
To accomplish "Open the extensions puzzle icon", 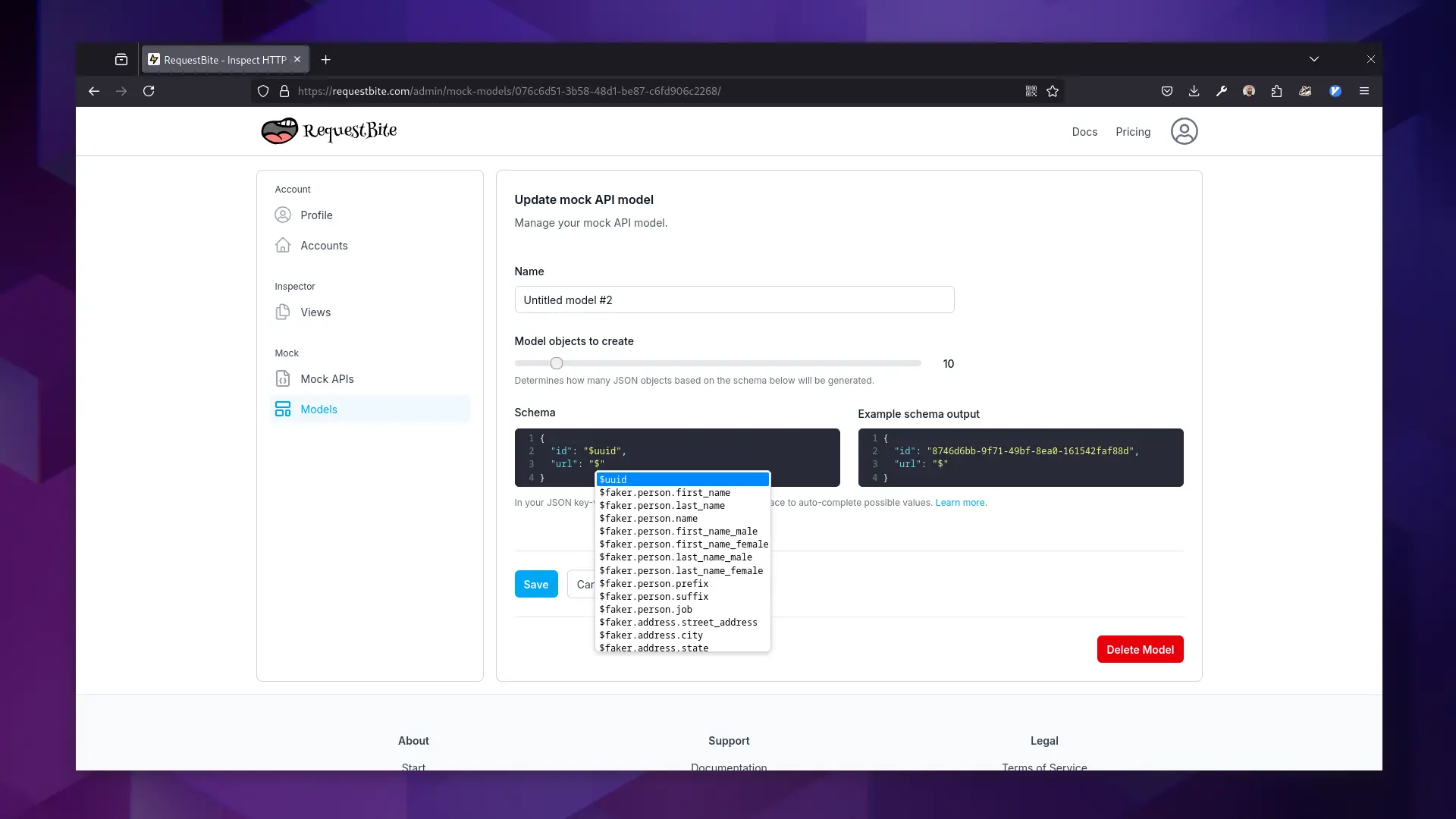I will 1277,91.
